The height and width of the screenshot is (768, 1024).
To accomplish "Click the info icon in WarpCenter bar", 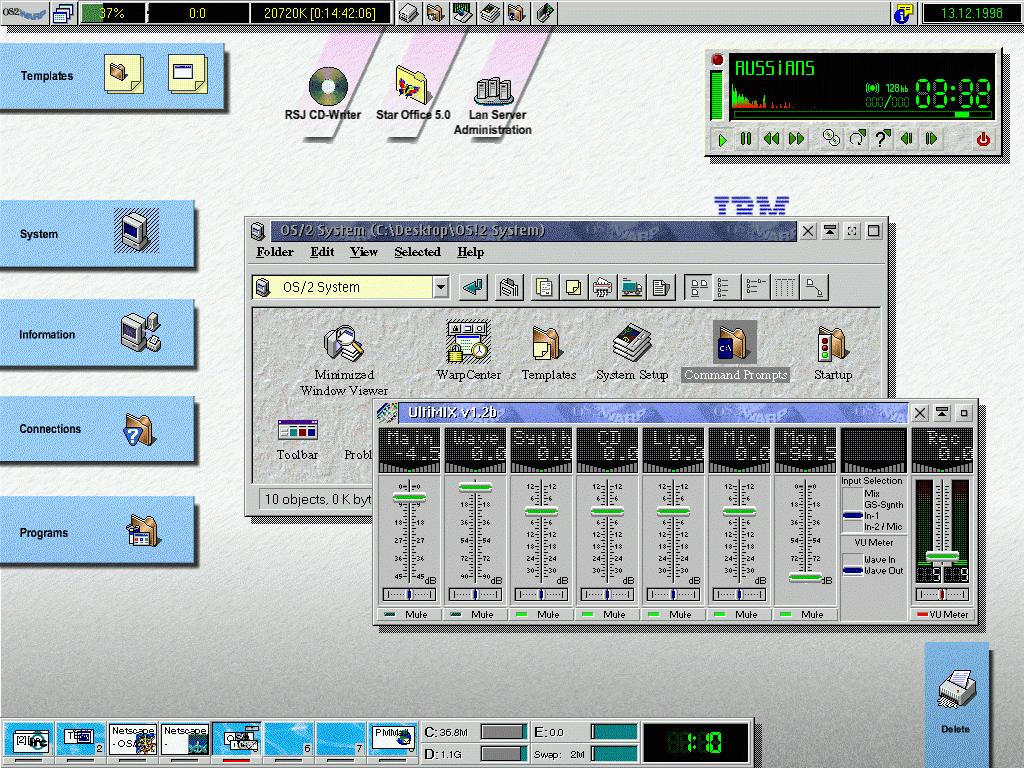I will pyautogui.click(x=903, y=13).
